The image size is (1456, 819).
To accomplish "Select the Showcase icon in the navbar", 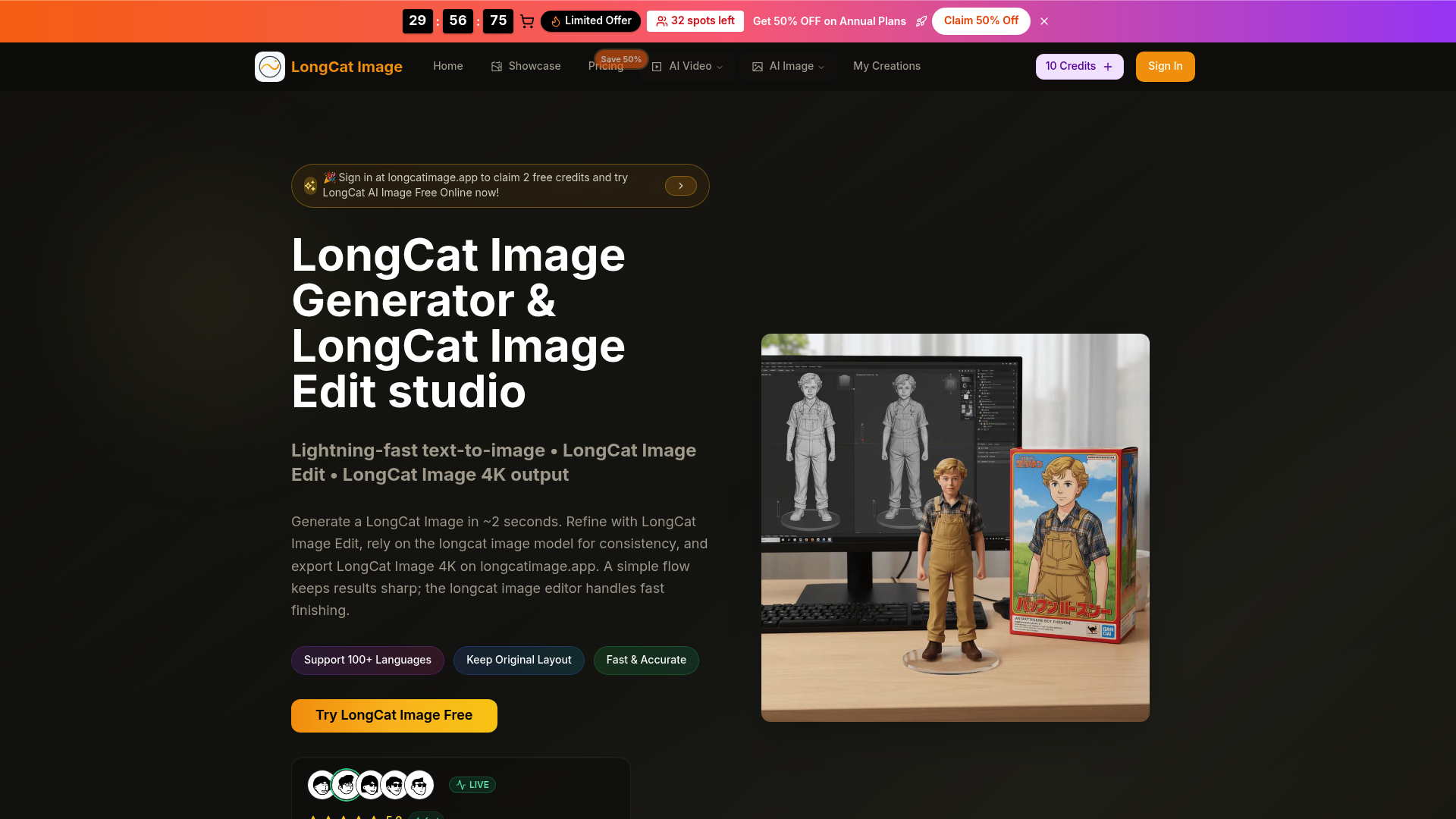I will pyautogui.click(x=497, y=67).
